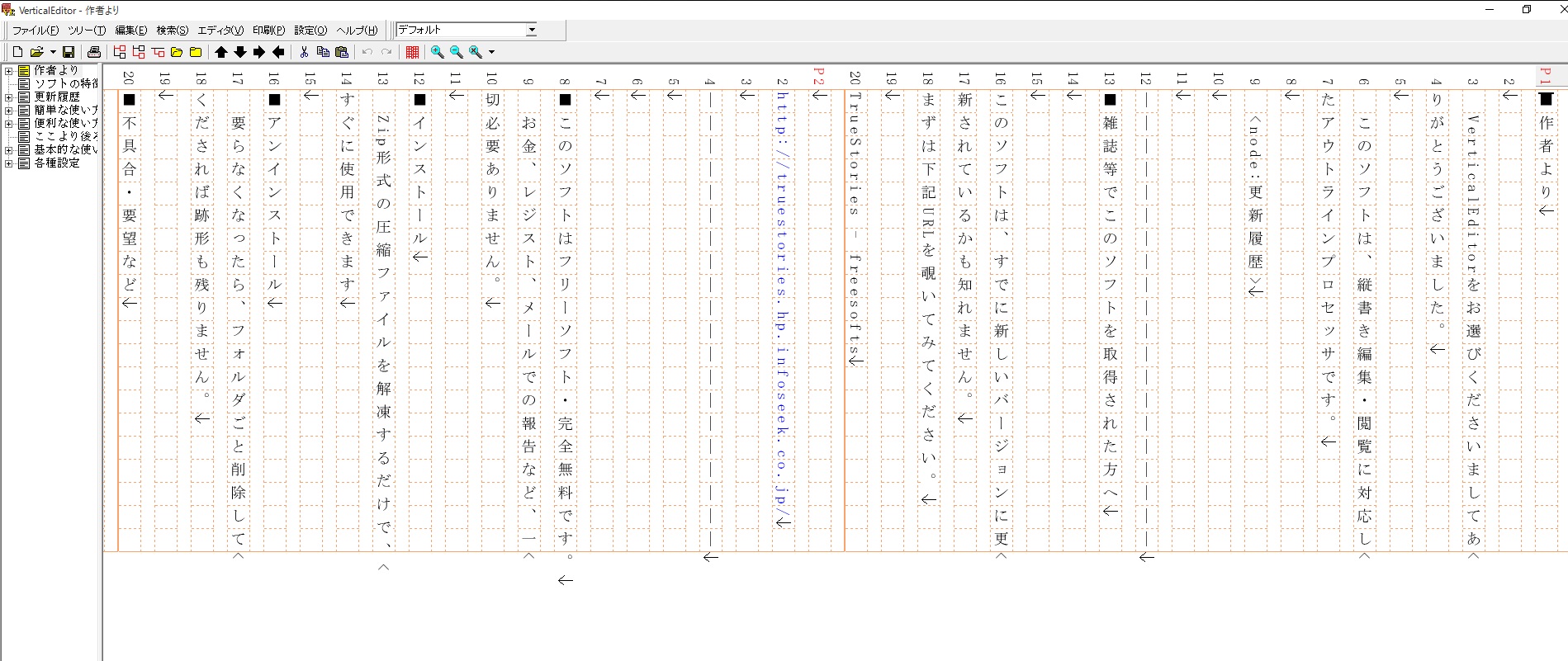Click the ■インストール heading line

(420, 168)
